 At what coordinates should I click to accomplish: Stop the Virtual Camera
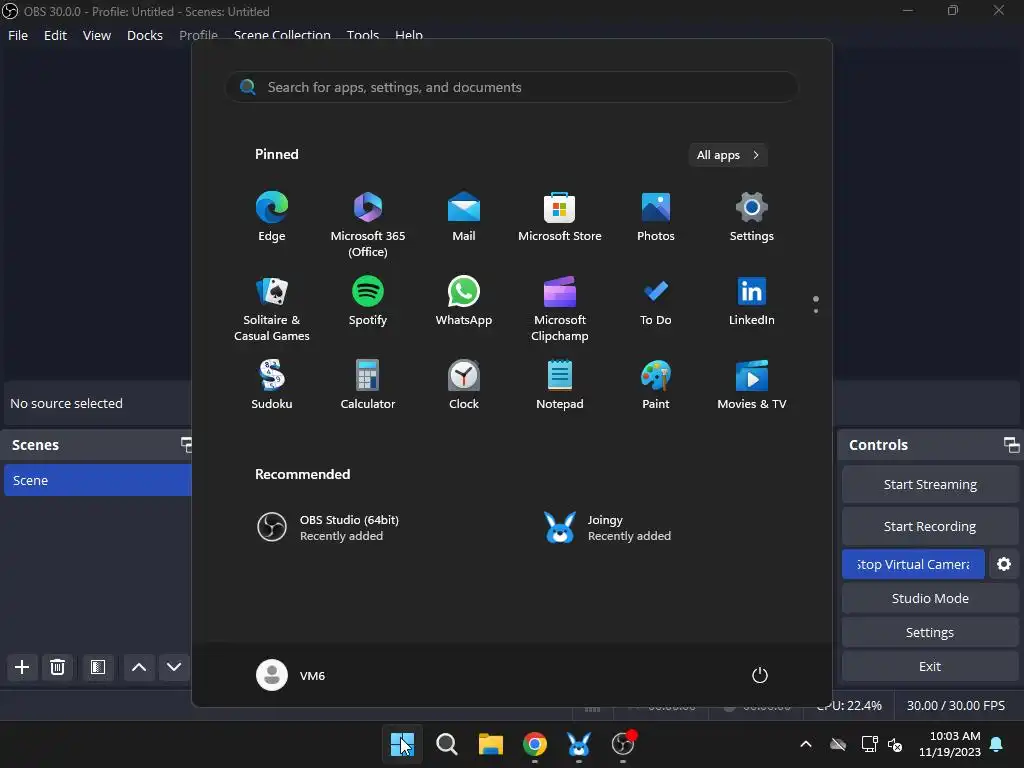pyautogui.click(x=913, y=564)
